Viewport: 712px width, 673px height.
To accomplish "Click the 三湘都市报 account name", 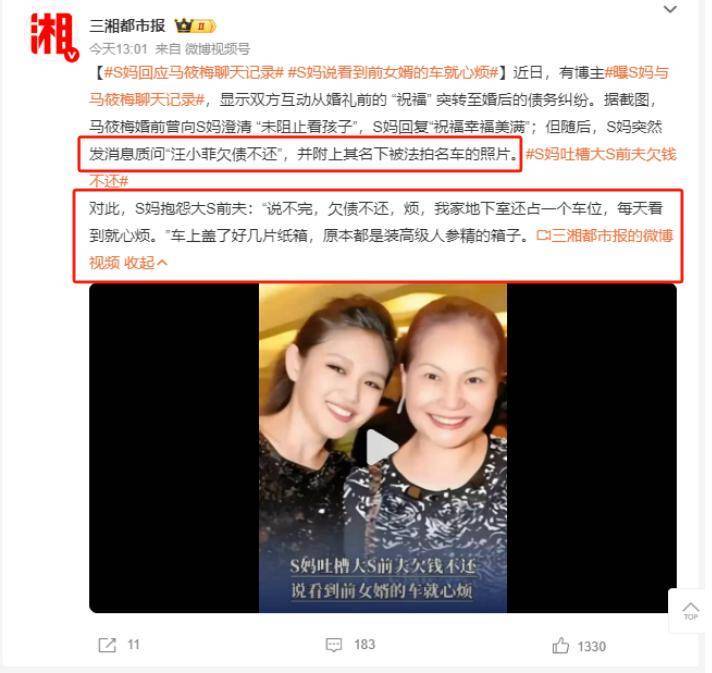I will point(127,26).
